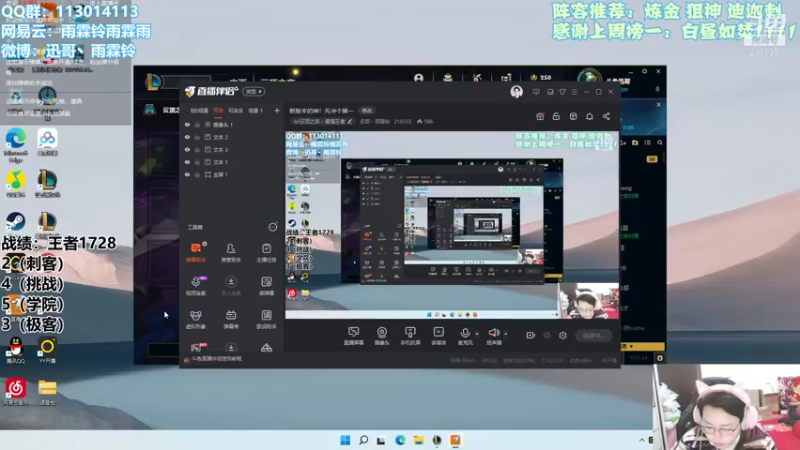
Task: Open the 弹幕秀 tool icon
Action: pyautogui.click(x=231, y=319)
